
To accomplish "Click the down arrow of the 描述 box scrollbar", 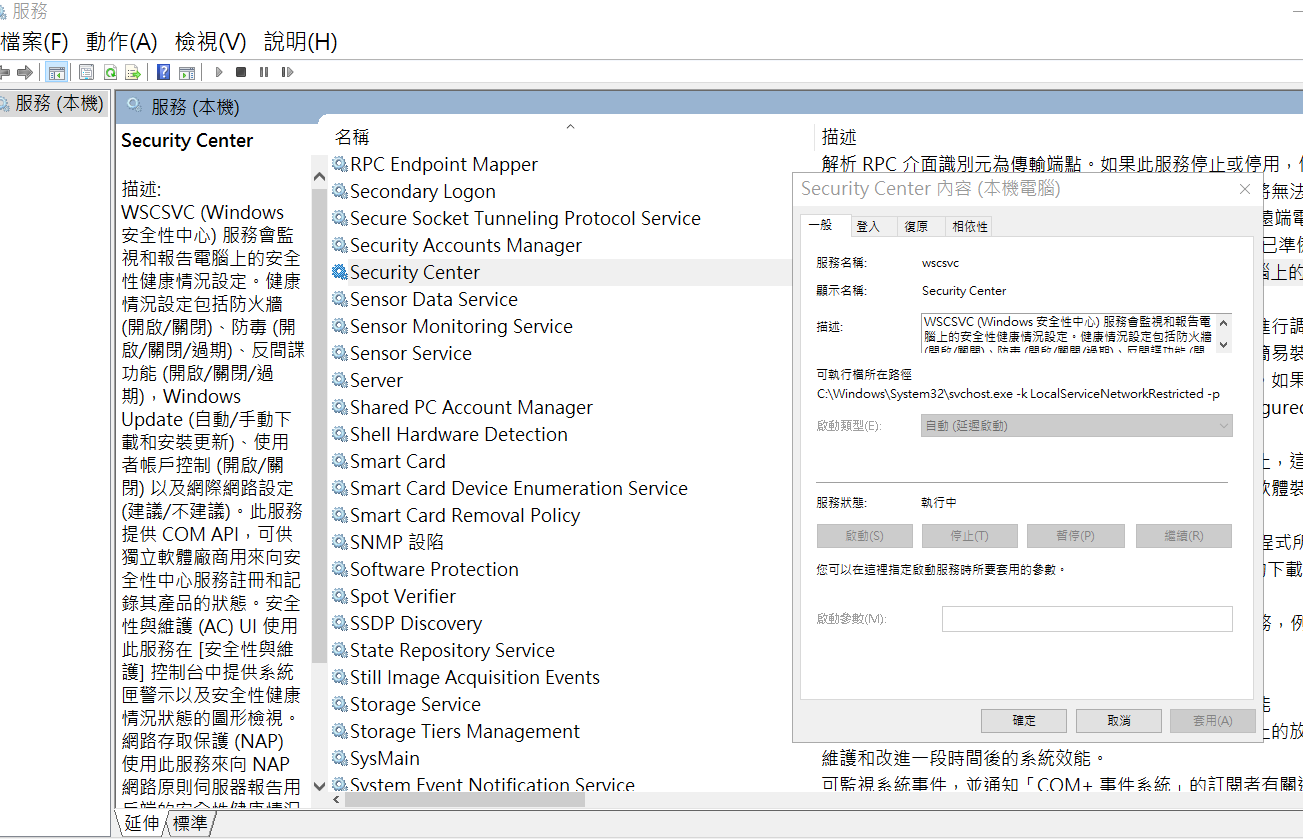I will coord(1225,345).
